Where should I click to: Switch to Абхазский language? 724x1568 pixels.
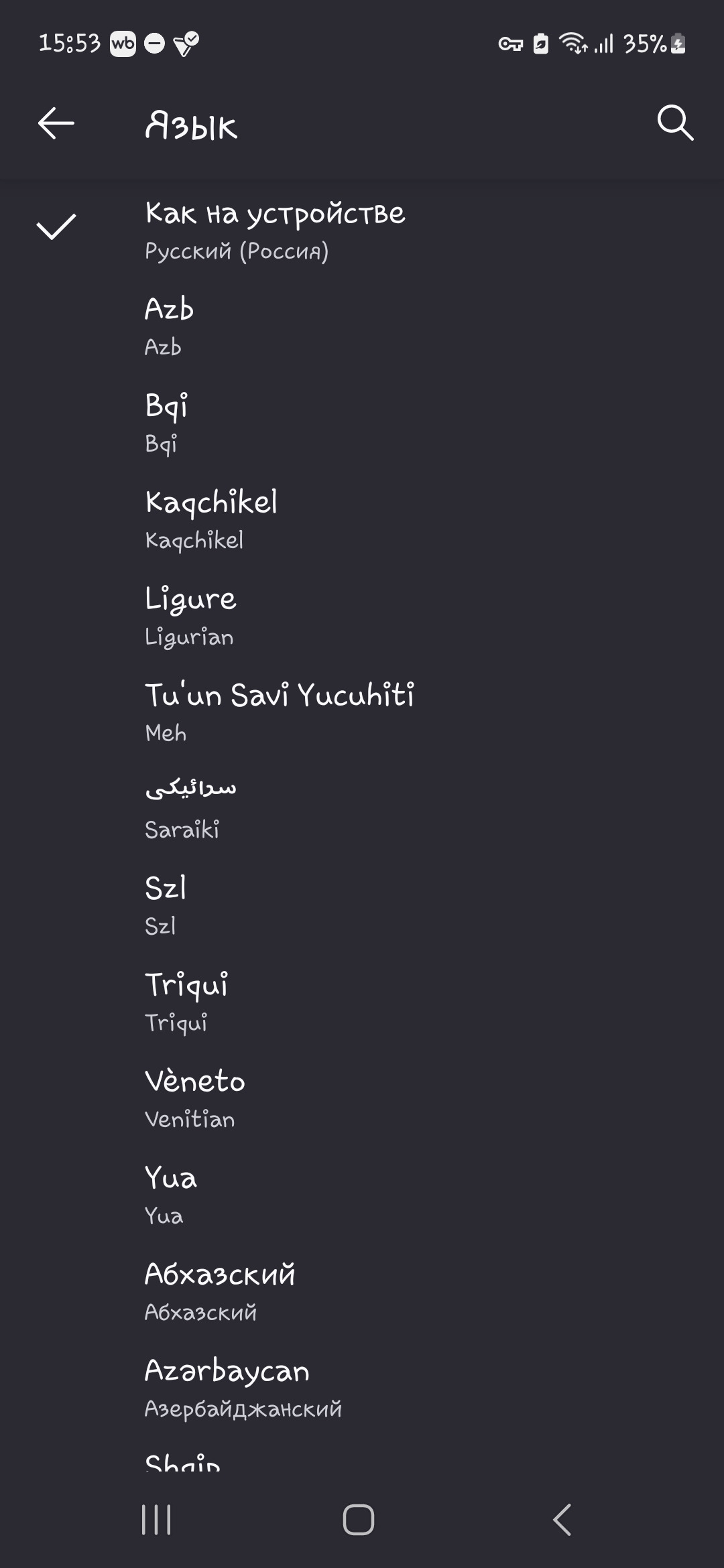[220, 1291]
